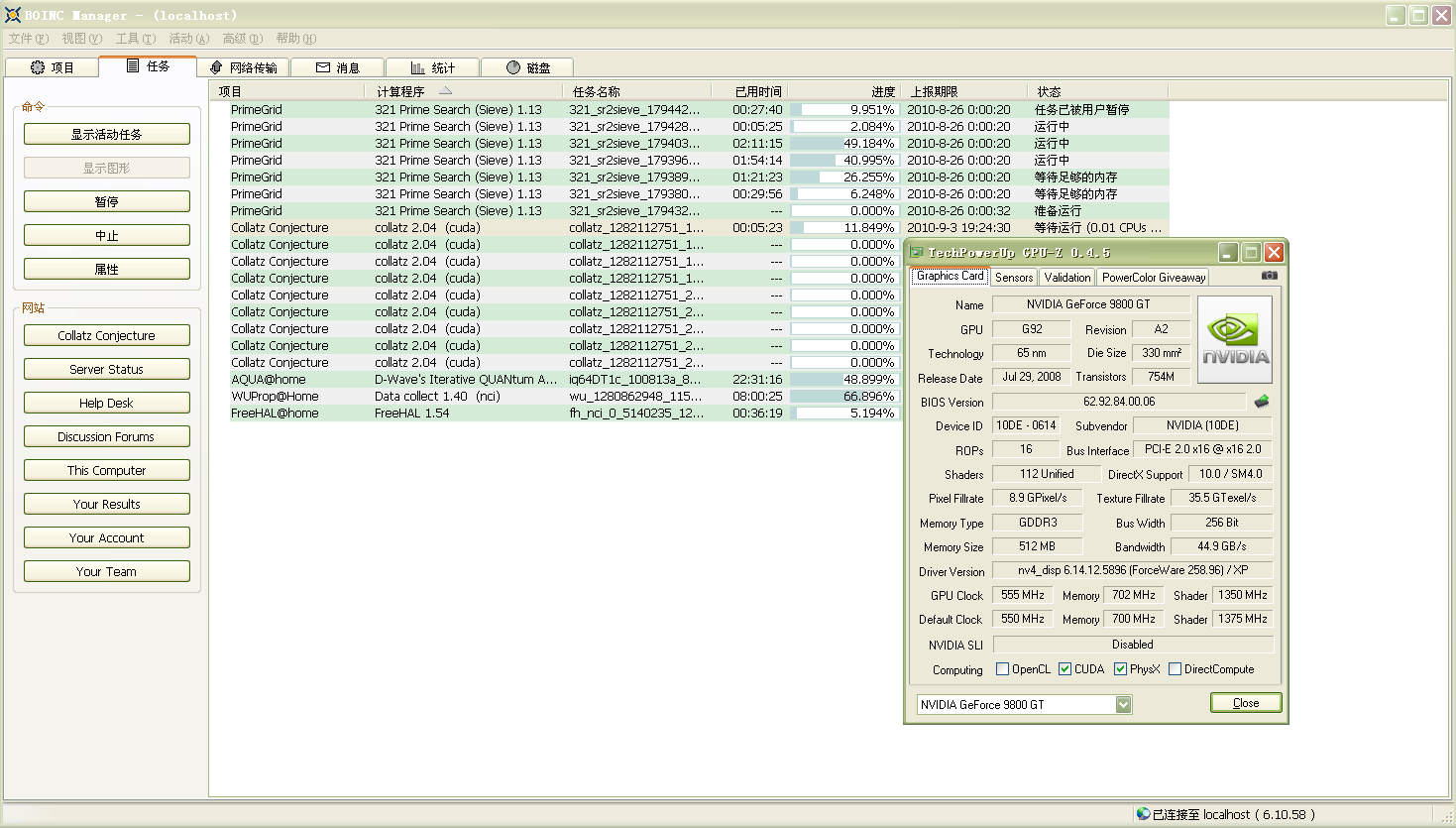Open the PowerColor Giveaway tab
This screenshot has width=1456, height=828.
1154,278
